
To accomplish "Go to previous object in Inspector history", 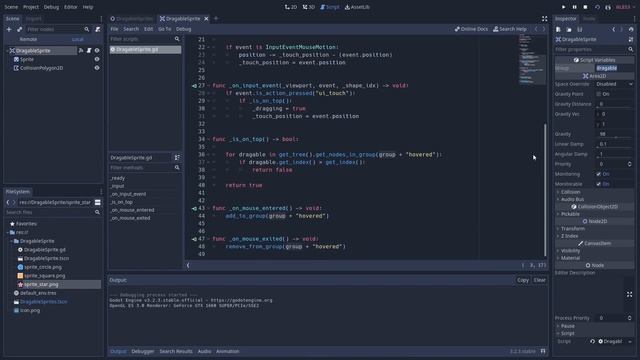I will click(613, 29).
